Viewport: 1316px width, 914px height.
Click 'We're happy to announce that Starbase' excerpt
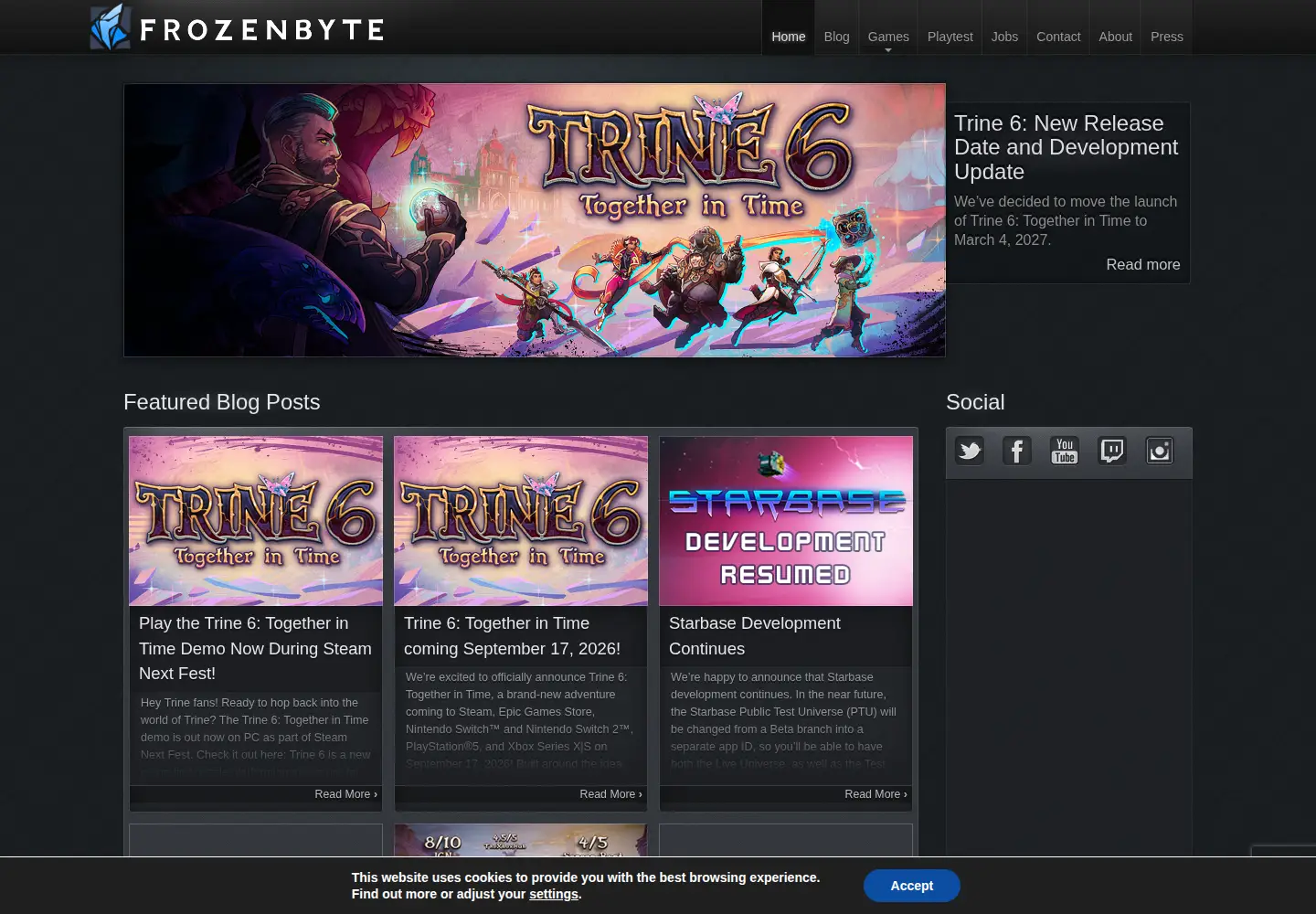click(x=784, y=720)
